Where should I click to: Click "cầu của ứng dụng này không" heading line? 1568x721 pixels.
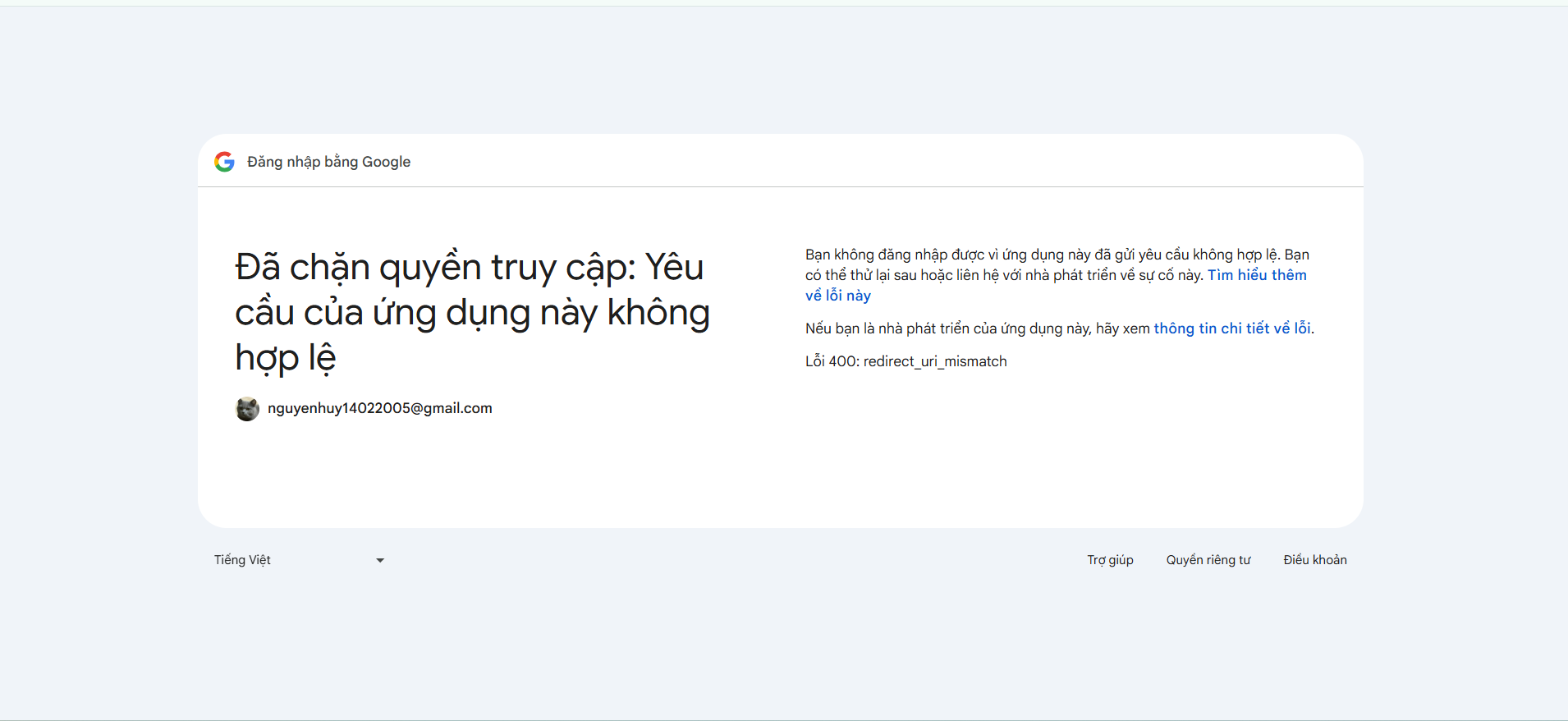tap(472, 313)
